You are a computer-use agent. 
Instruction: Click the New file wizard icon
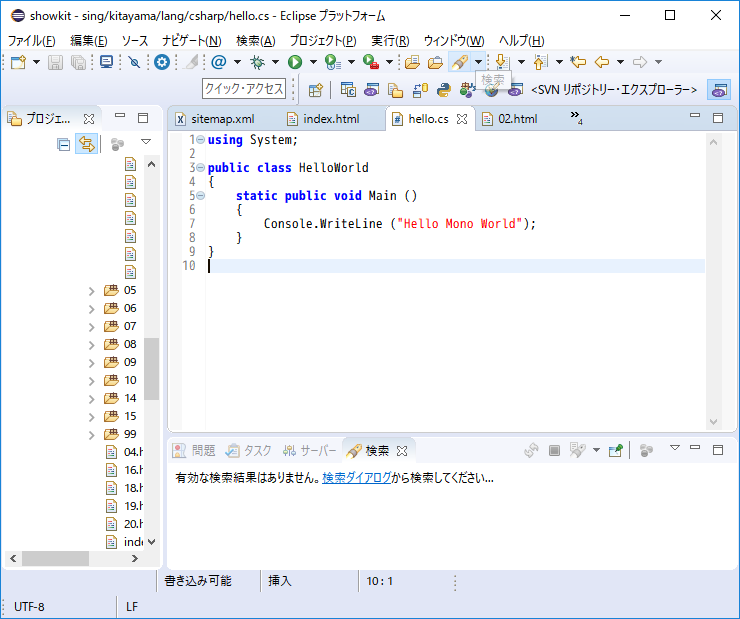pos(18,62)
